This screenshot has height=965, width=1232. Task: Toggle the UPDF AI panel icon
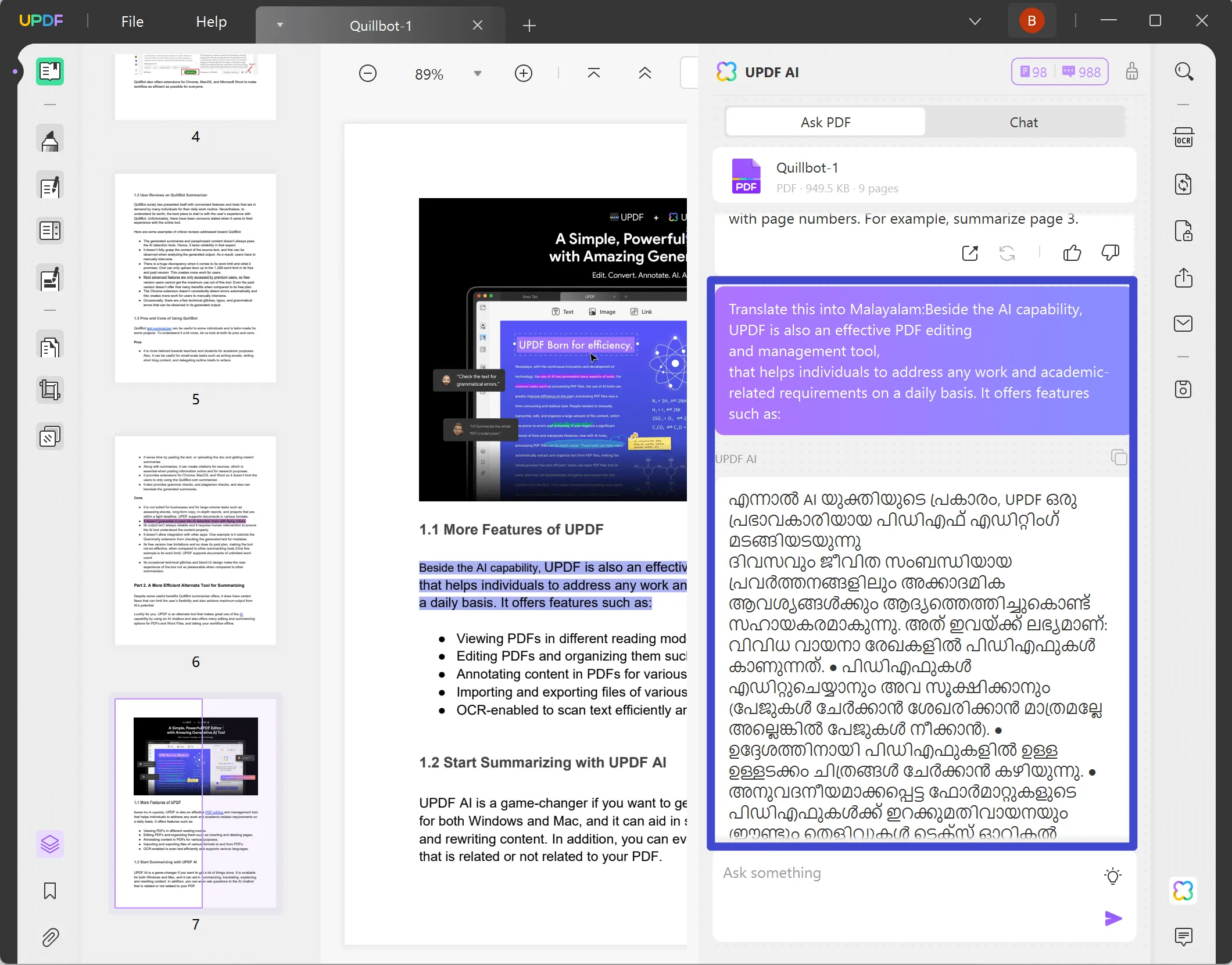[x=1184, y=891]
